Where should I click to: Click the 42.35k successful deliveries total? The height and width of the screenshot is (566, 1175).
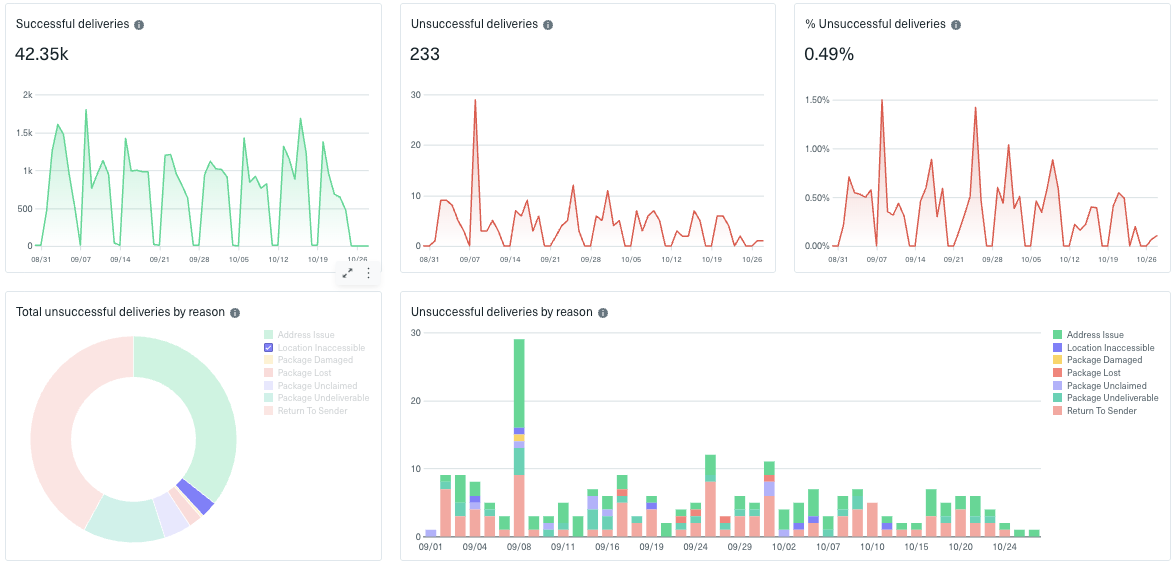[x=42, y=54]
